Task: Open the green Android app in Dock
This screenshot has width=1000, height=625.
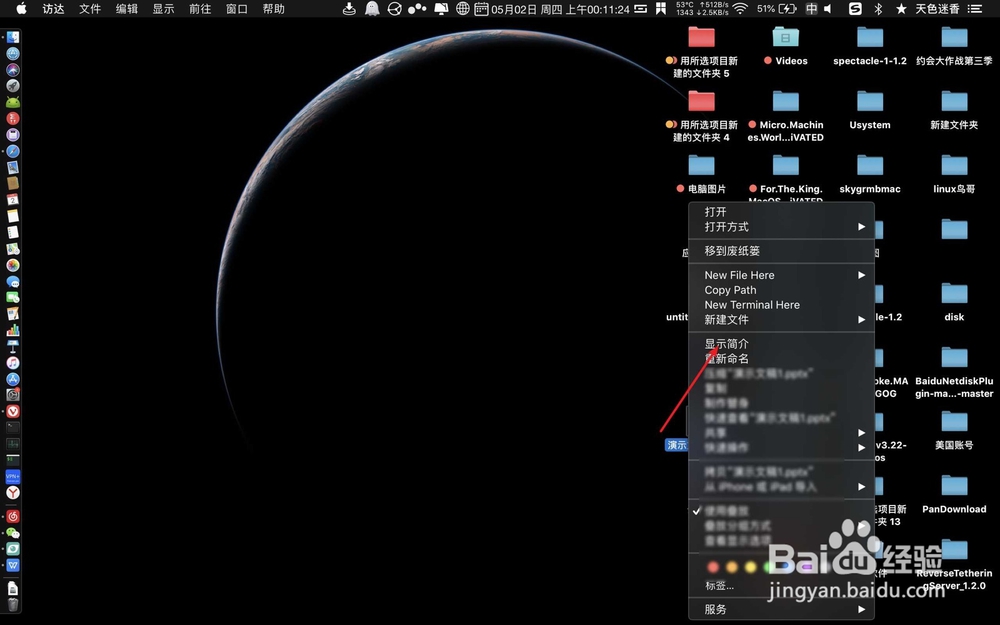Action: [x=13, y=102]
